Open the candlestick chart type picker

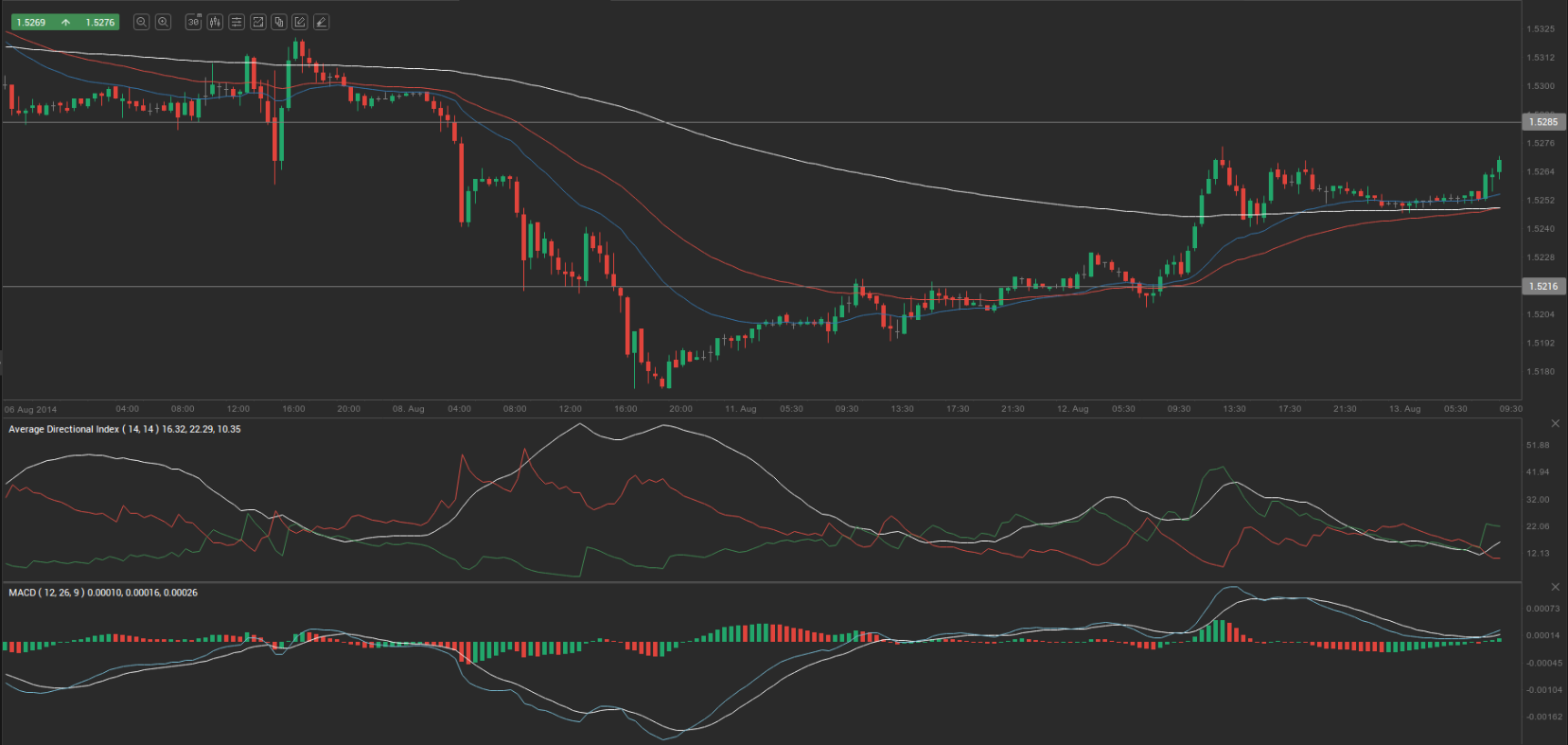click(215, 22)
